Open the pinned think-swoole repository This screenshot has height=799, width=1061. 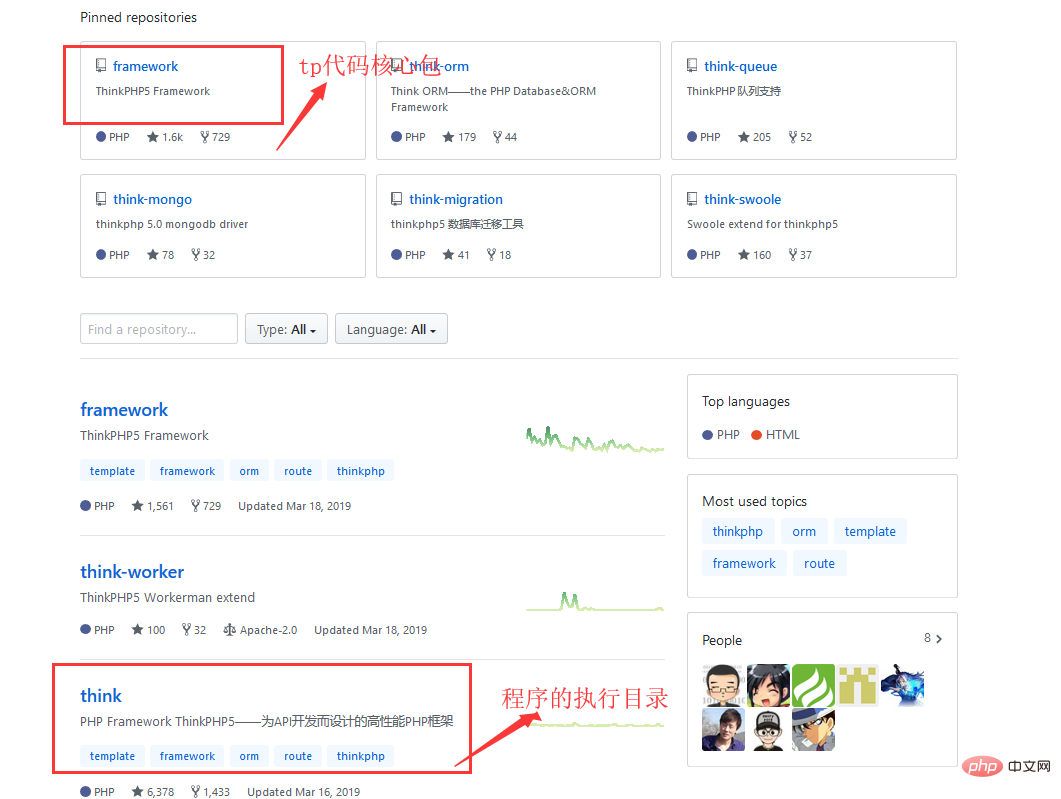click(x=742, y=200)
